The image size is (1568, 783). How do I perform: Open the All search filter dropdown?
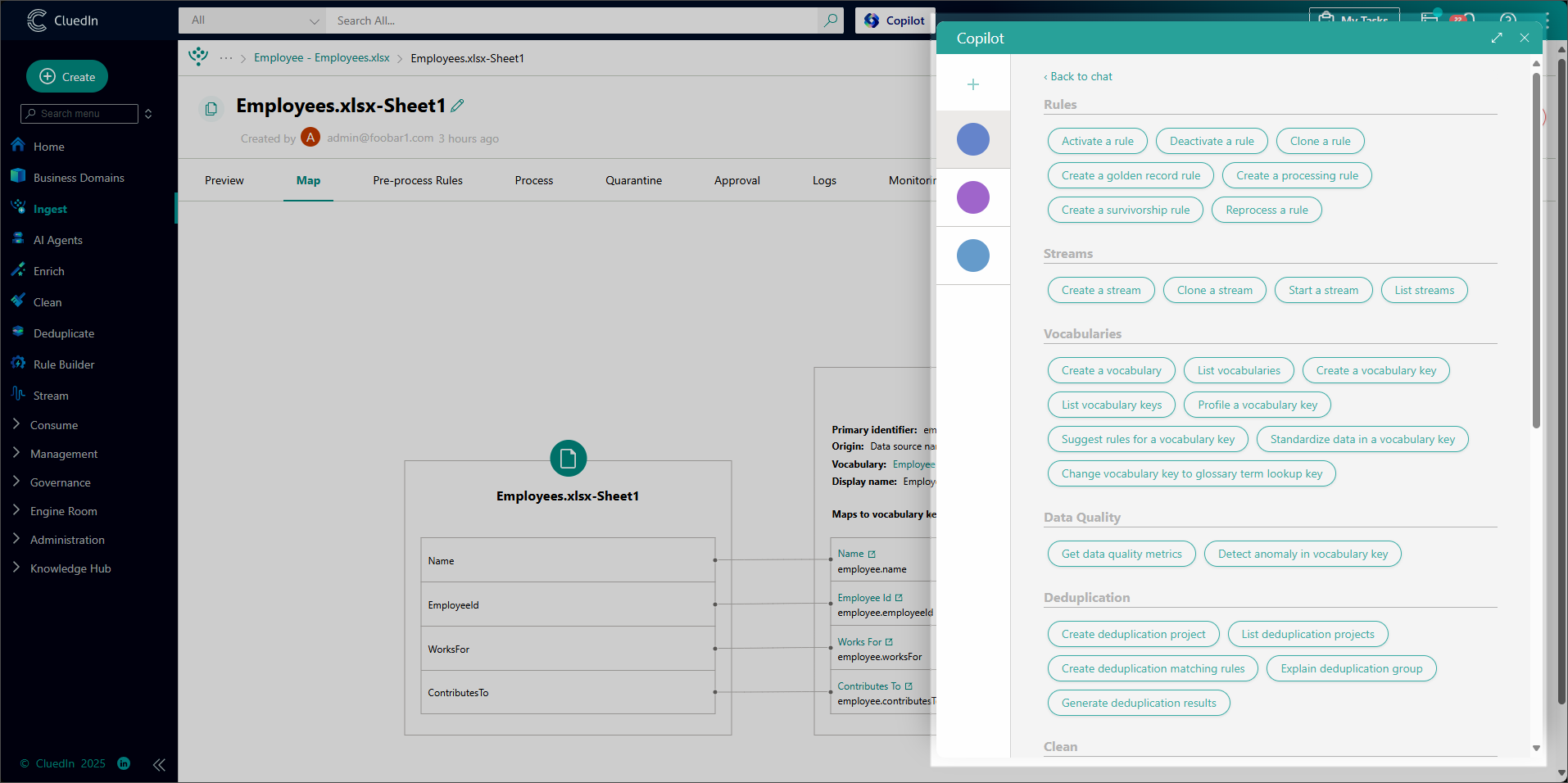(252, 20)
